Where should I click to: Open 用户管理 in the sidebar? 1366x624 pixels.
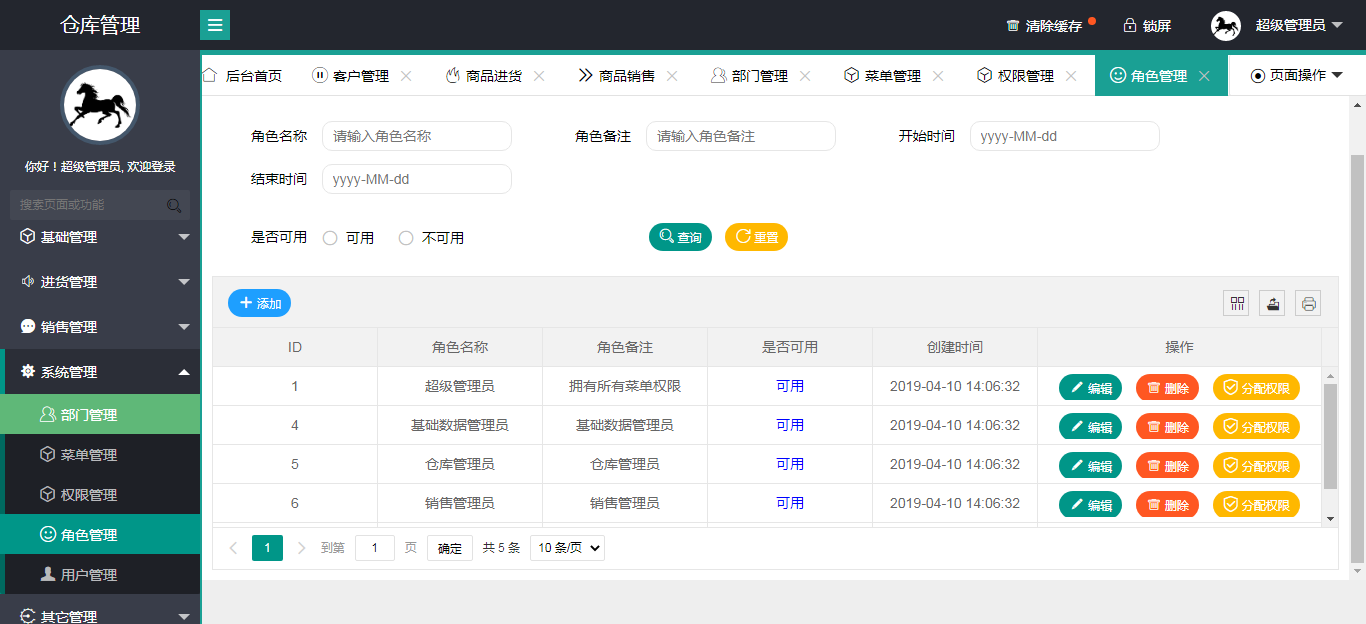(89, 575)
